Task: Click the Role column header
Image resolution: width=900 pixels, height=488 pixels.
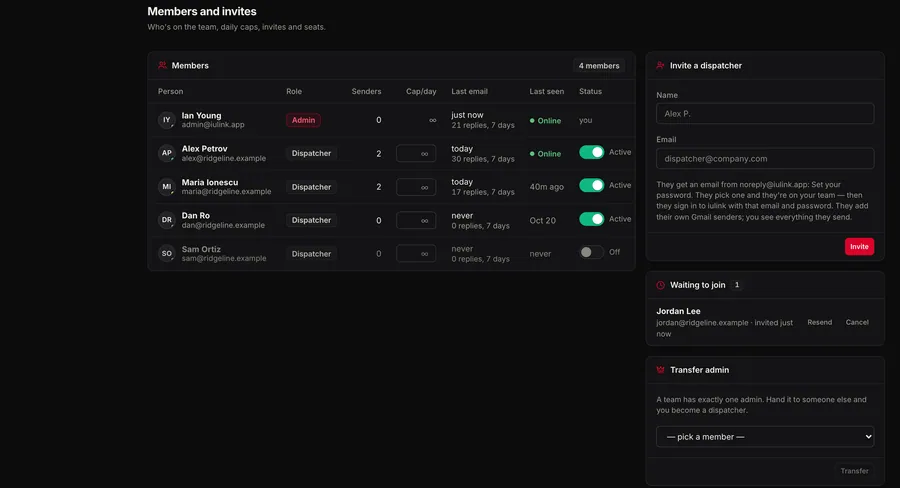Action: point(294,91)
